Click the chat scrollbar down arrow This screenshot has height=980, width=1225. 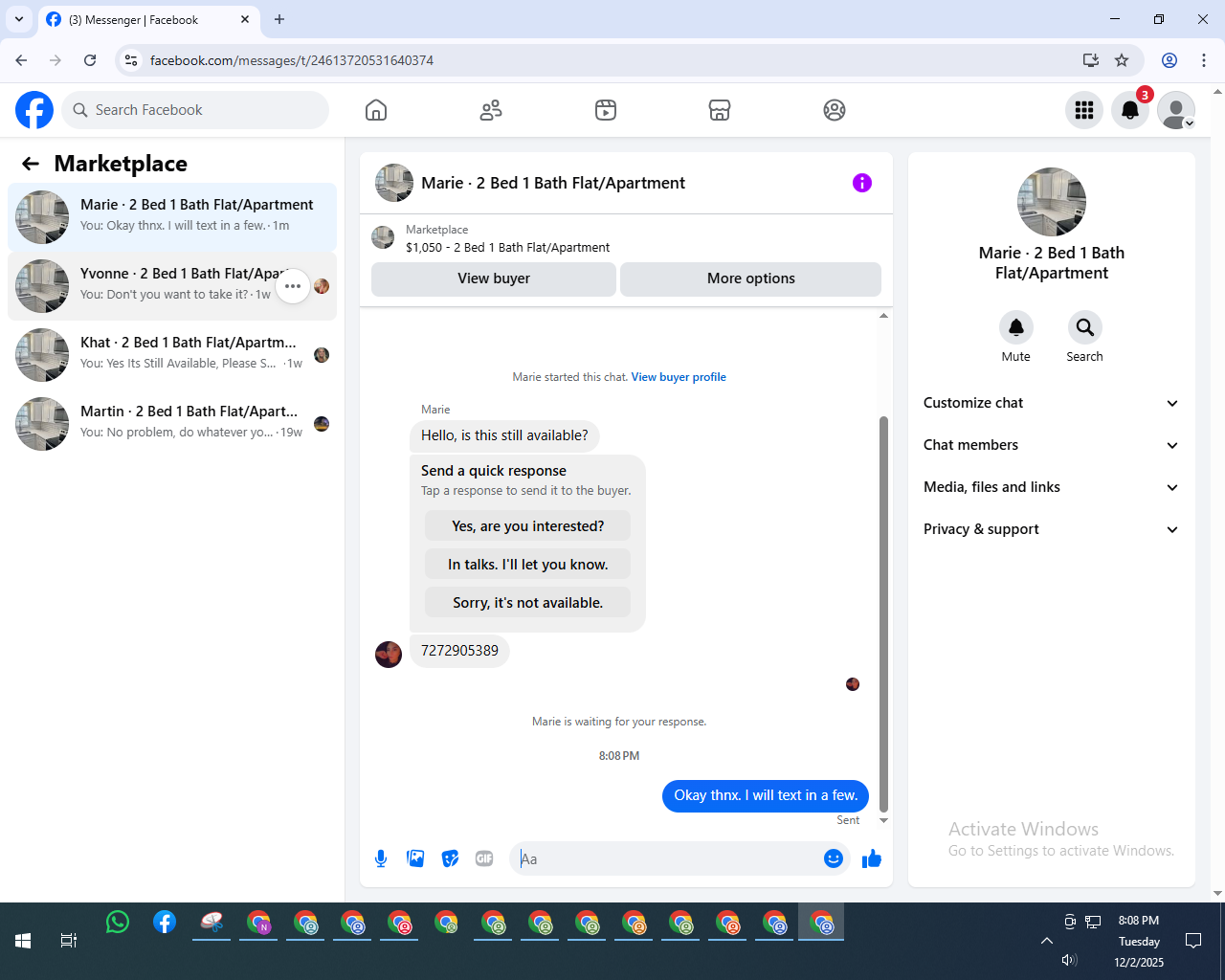[x=883, y=820]
